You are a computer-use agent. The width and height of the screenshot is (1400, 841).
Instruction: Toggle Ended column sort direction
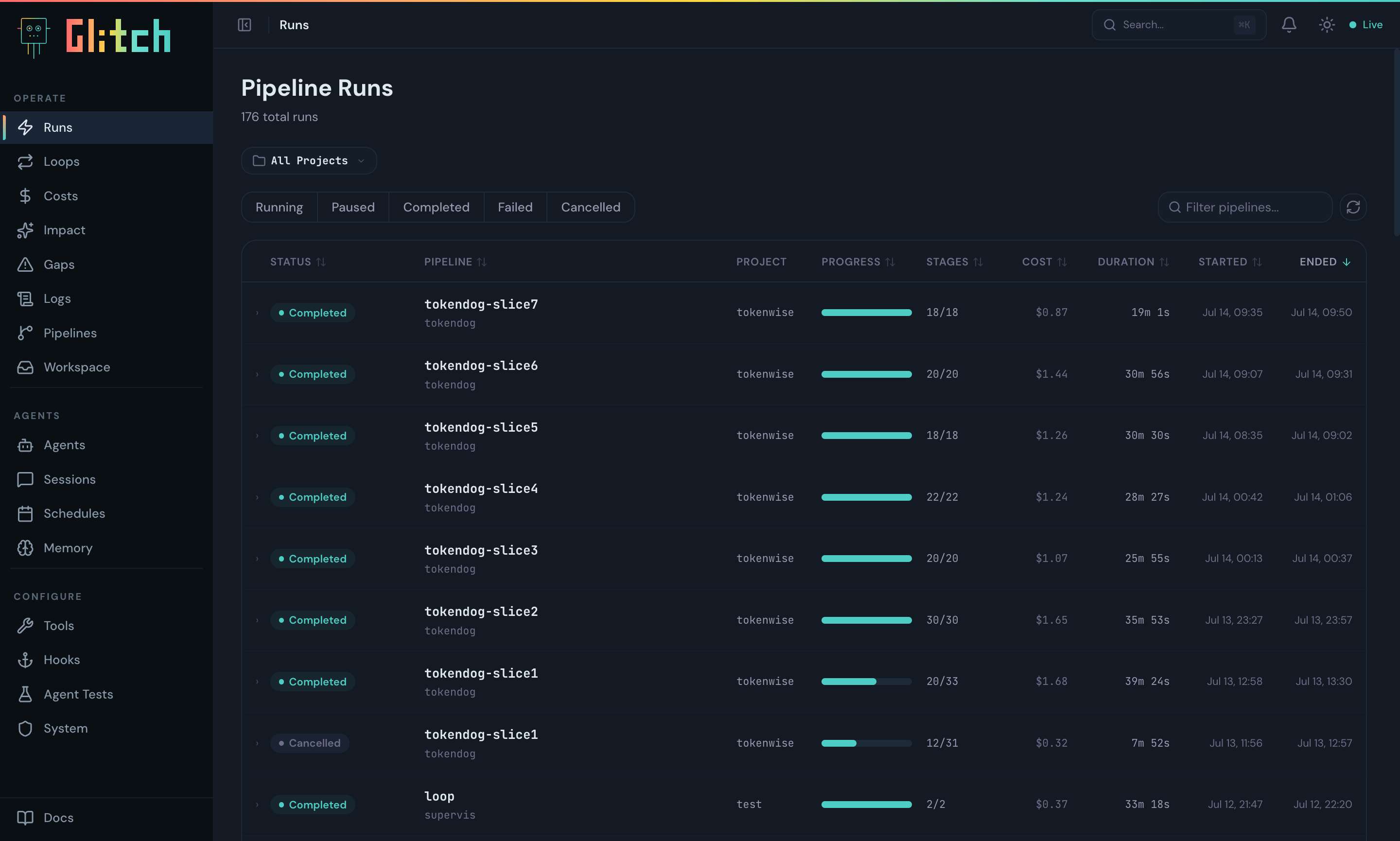click(1325, 262)
